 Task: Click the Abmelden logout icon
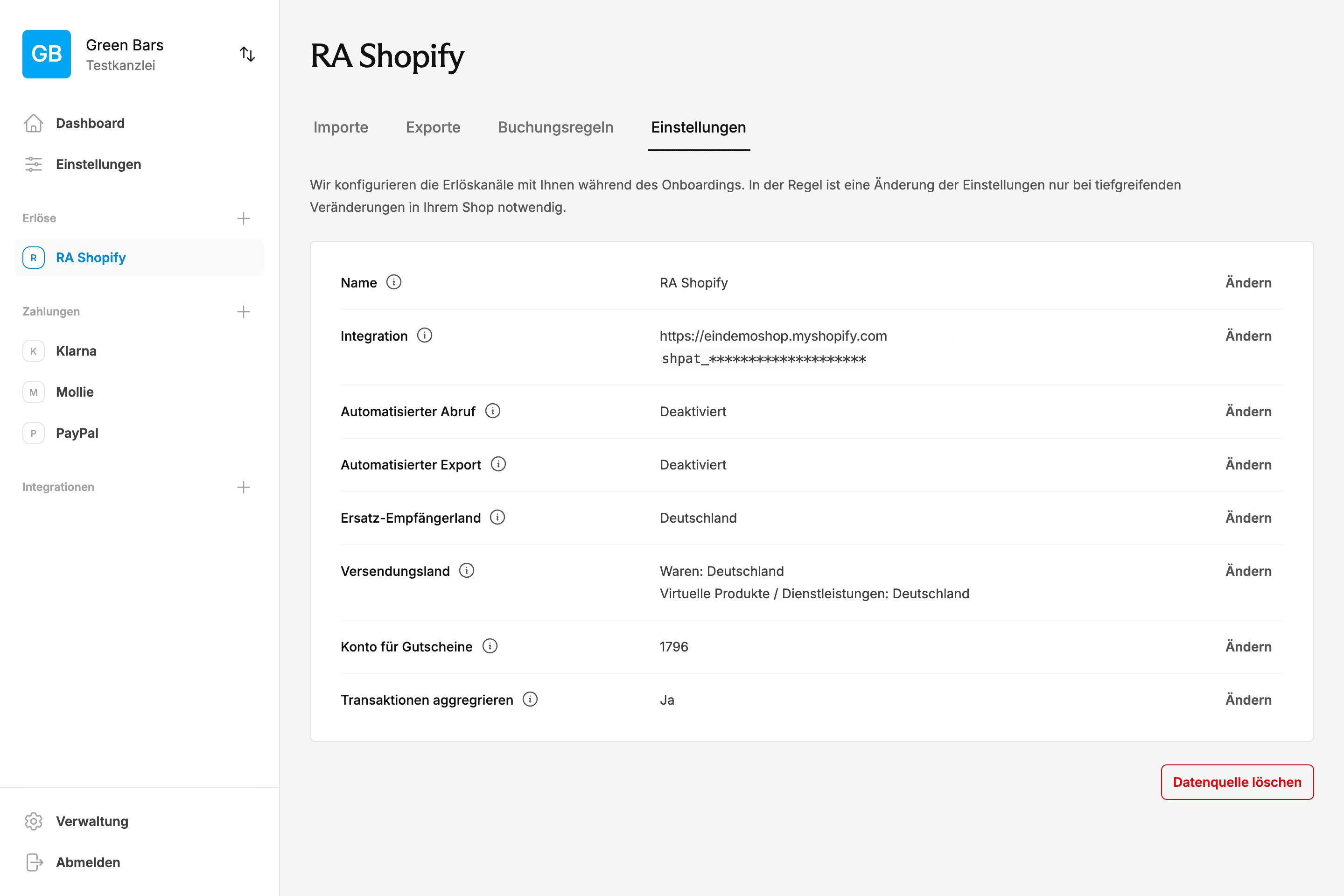pos(34,862)
